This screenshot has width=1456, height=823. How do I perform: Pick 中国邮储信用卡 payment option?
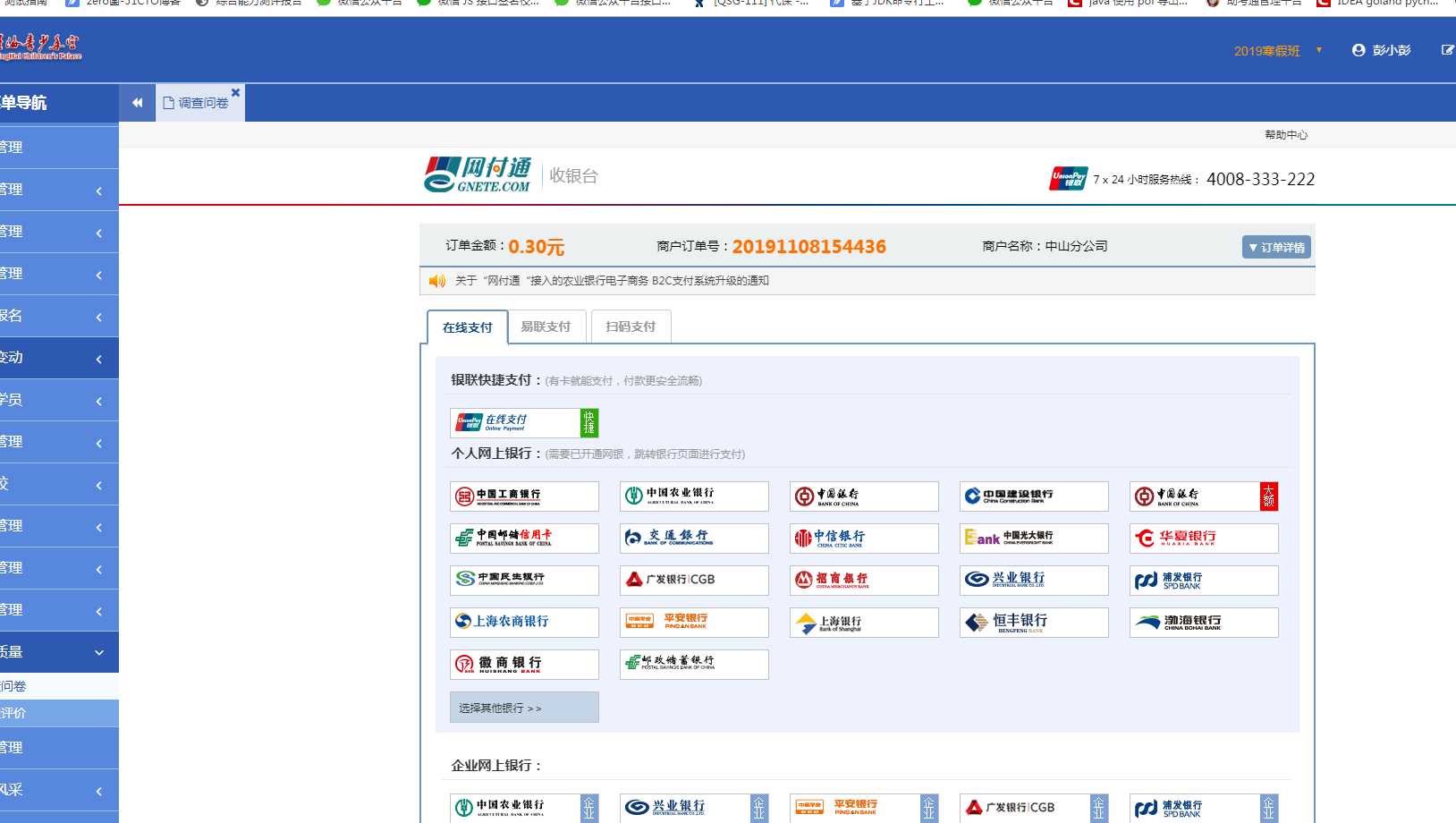(x=524, y=539)
